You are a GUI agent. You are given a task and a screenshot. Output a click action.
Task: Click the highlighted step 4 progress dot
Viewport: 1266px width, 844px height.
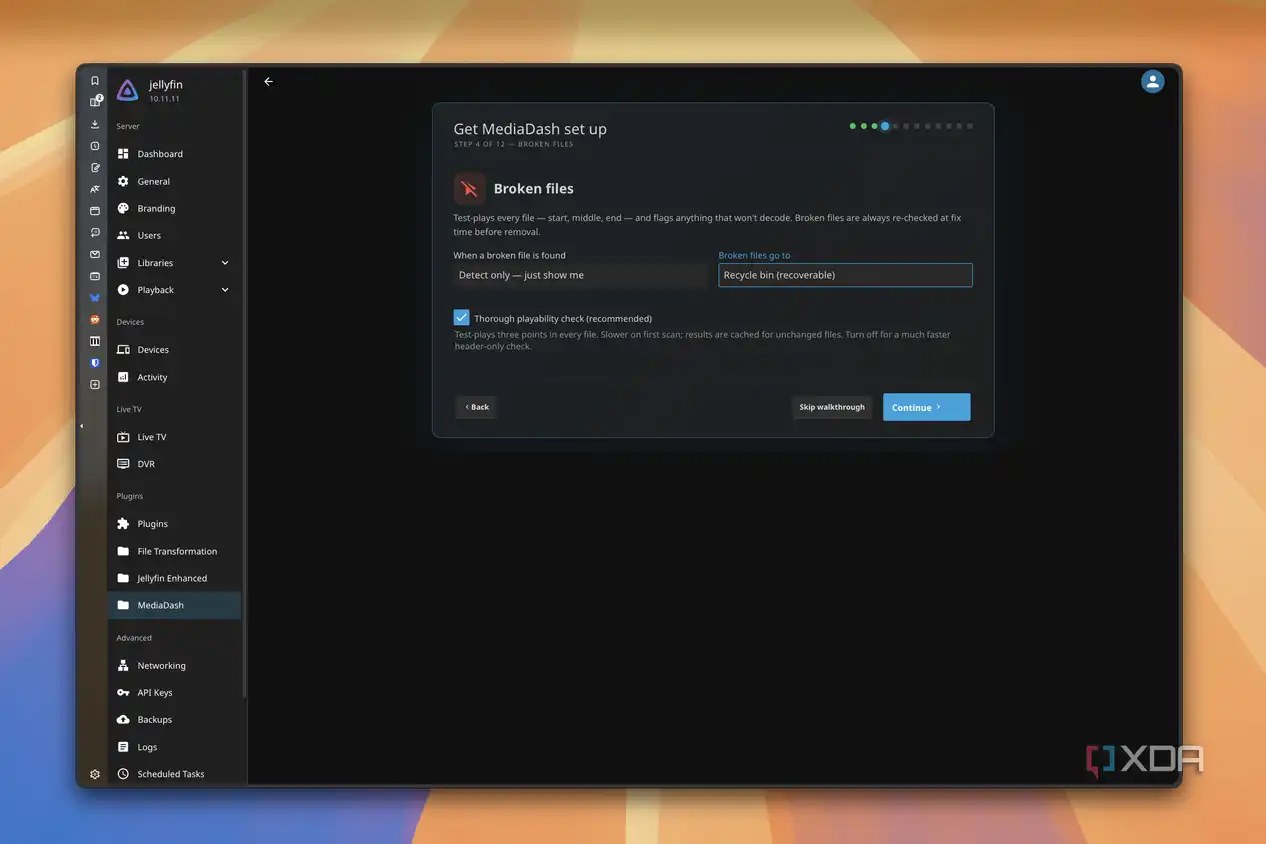point(885,126)
